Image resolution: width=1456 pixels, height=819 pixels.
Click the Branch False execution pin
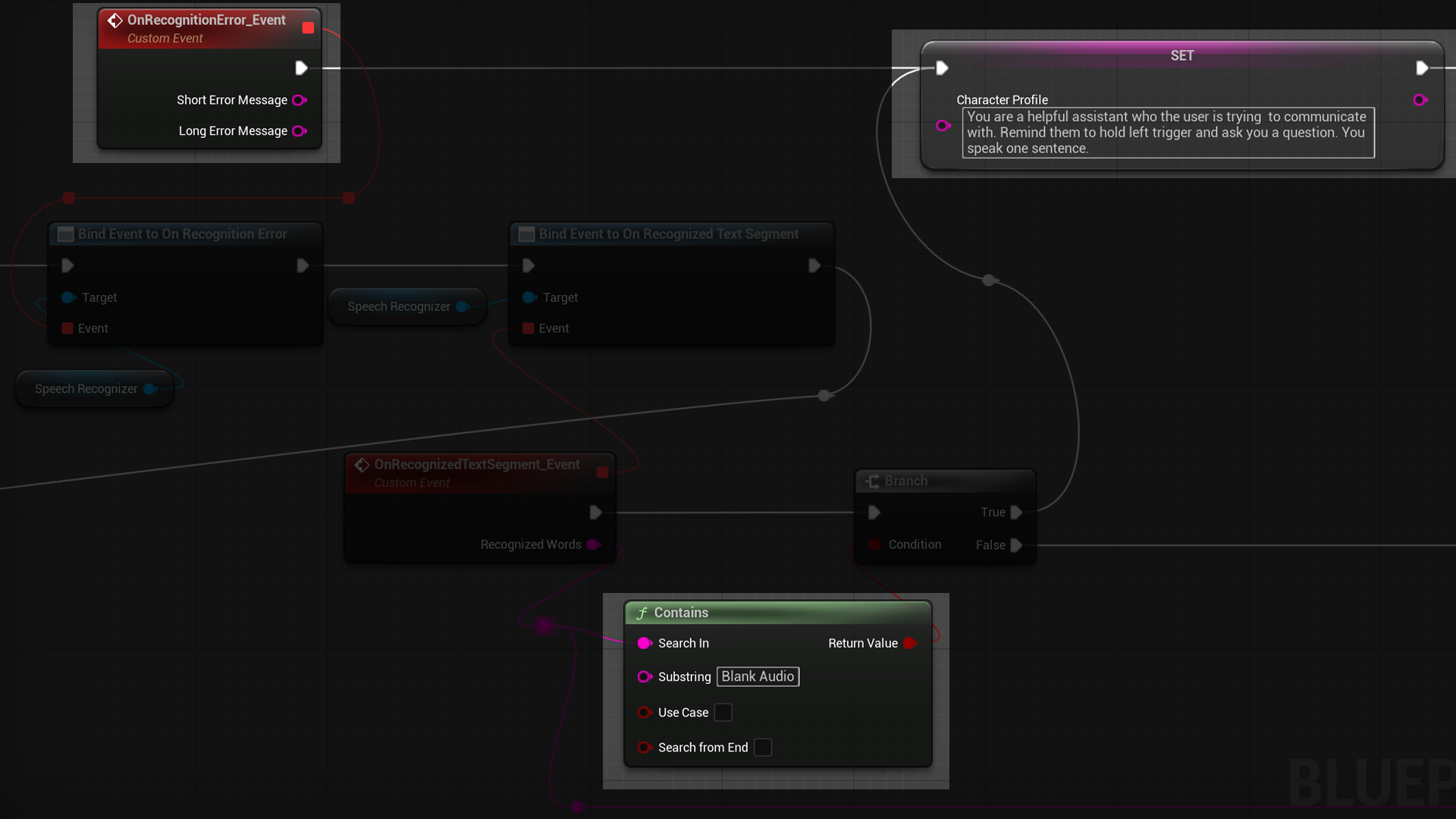pyautogui.click(x=1016, y=545)
